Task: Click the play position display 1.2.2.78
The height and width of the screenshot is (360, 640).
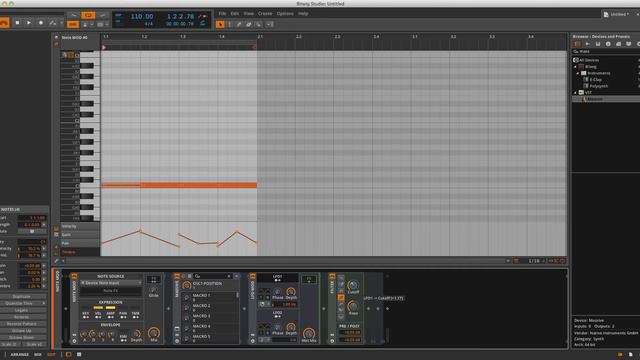Action: coord(180,17)
